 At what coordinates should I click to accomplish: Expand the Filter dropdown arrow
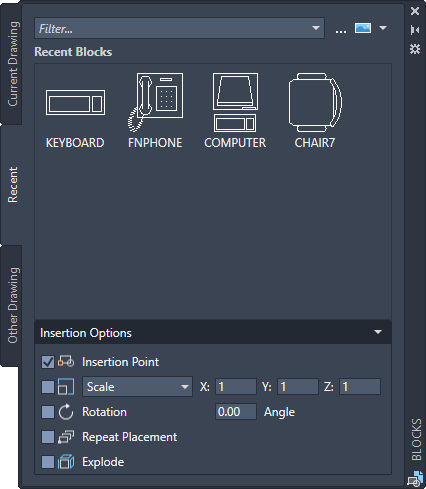coord(316,28)
